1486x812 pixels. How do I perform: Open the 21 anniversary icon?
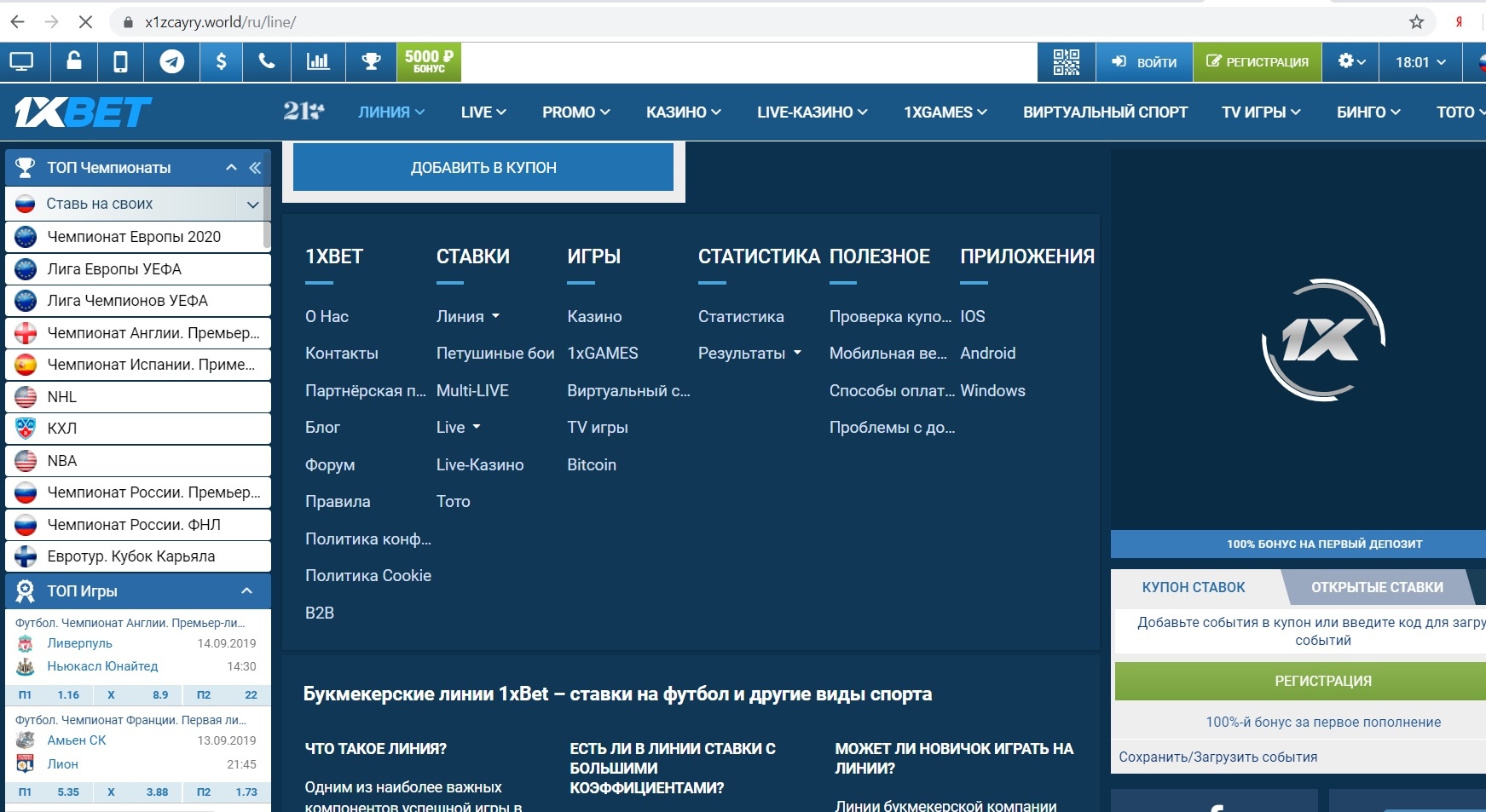304,111
